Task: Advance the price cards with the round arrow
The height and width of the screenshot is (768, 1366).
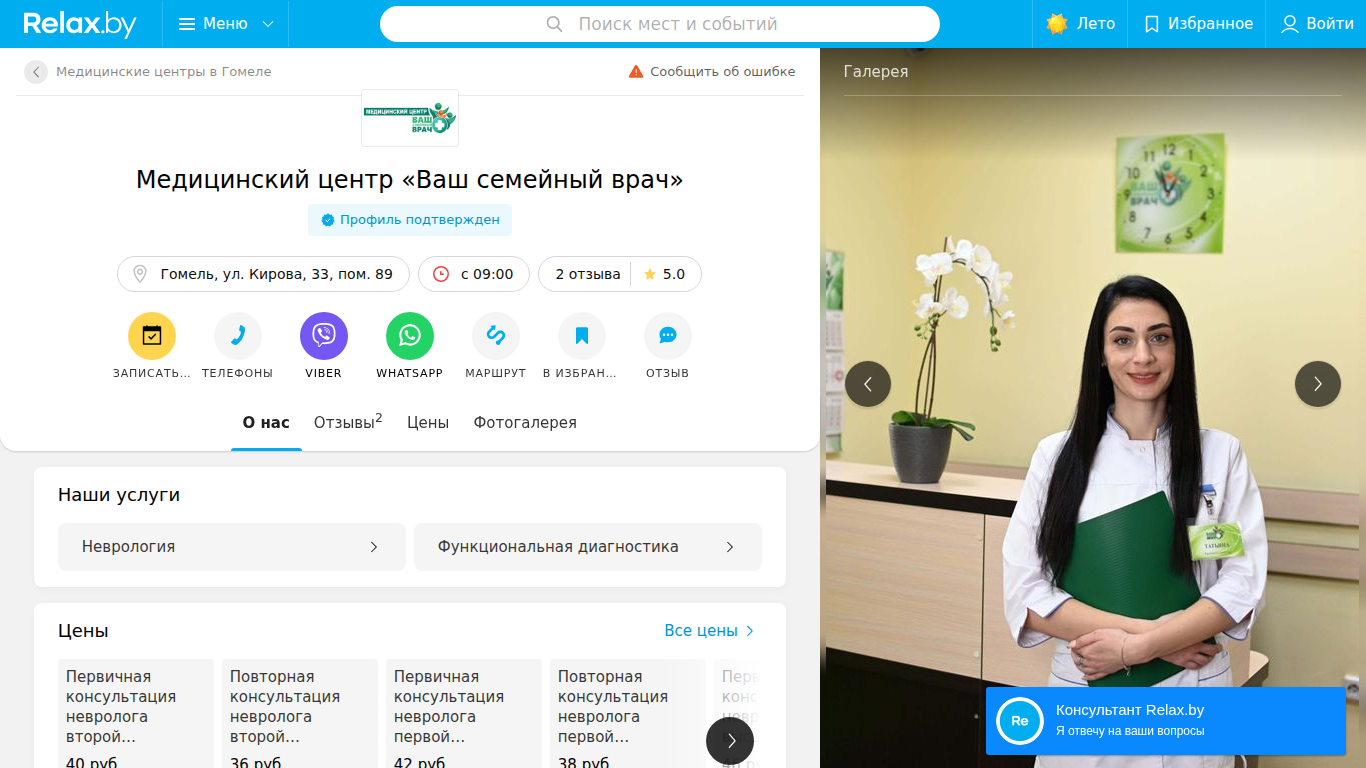Action: point(730,741)
